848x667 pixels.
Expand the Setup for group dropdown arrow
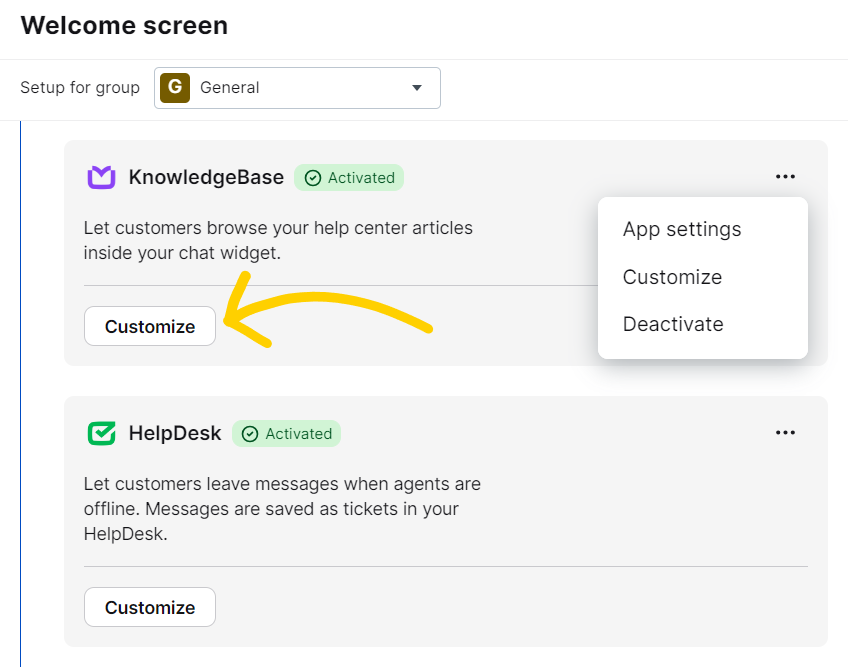coord(416,88)
